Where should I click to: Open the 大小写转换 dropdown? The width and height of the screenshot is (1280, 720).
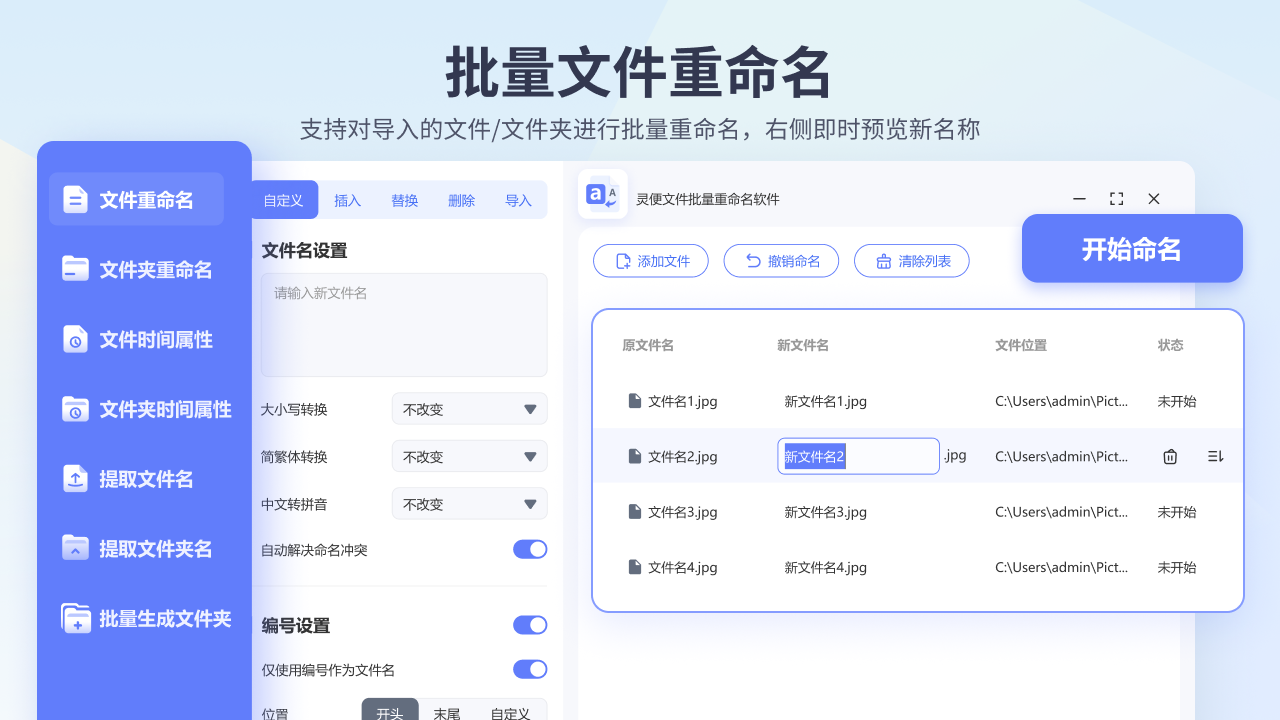[469, 408]
